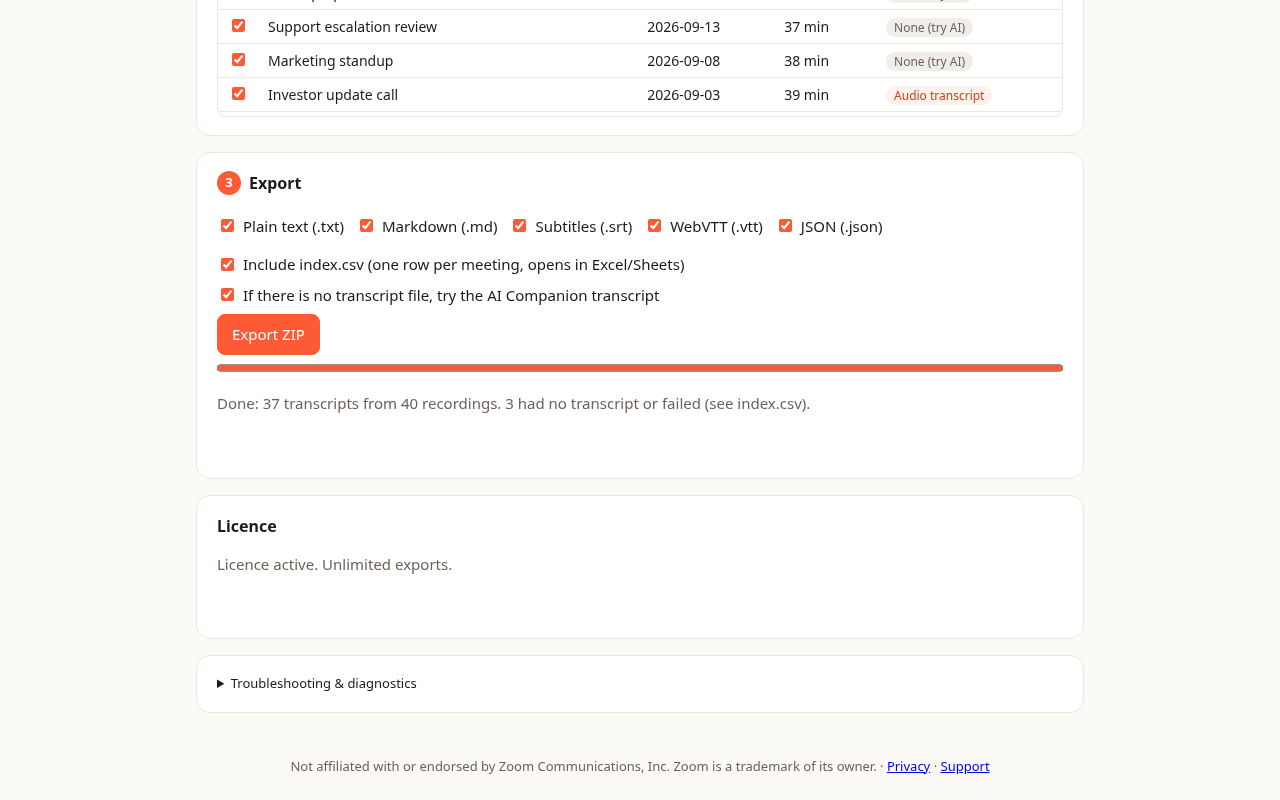The width and height of the screenshot is (1280, 800).
Task: Uncheck the Investor update call row checkbox
Action: [x=238, y=94]
